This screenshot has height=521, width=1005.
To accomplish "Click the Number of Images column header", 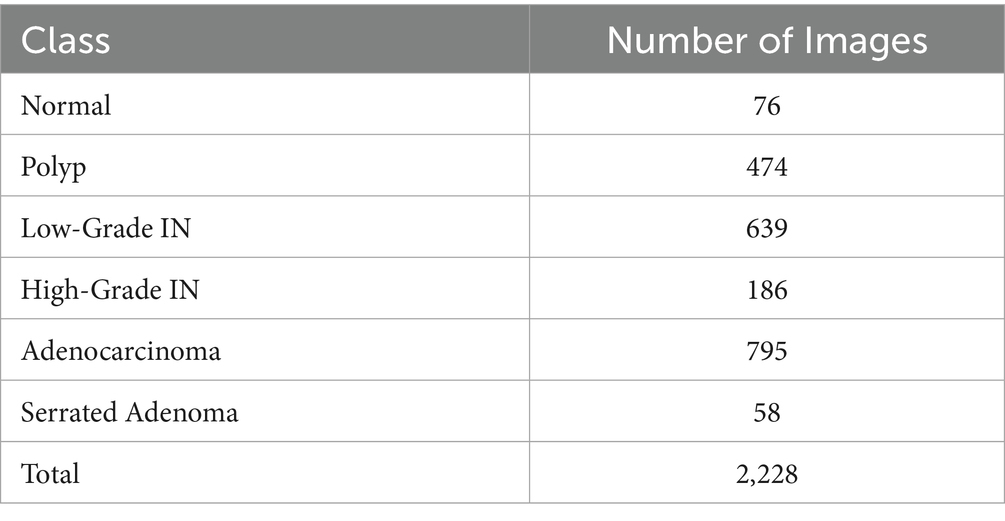I will coord(767,41).
